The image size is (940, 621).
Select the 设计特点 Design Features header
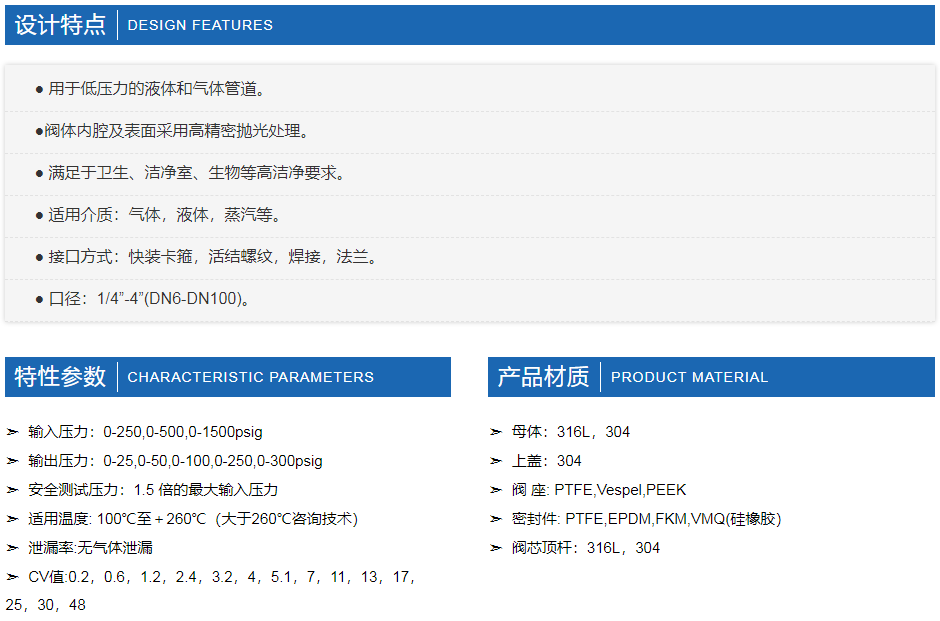470,25
